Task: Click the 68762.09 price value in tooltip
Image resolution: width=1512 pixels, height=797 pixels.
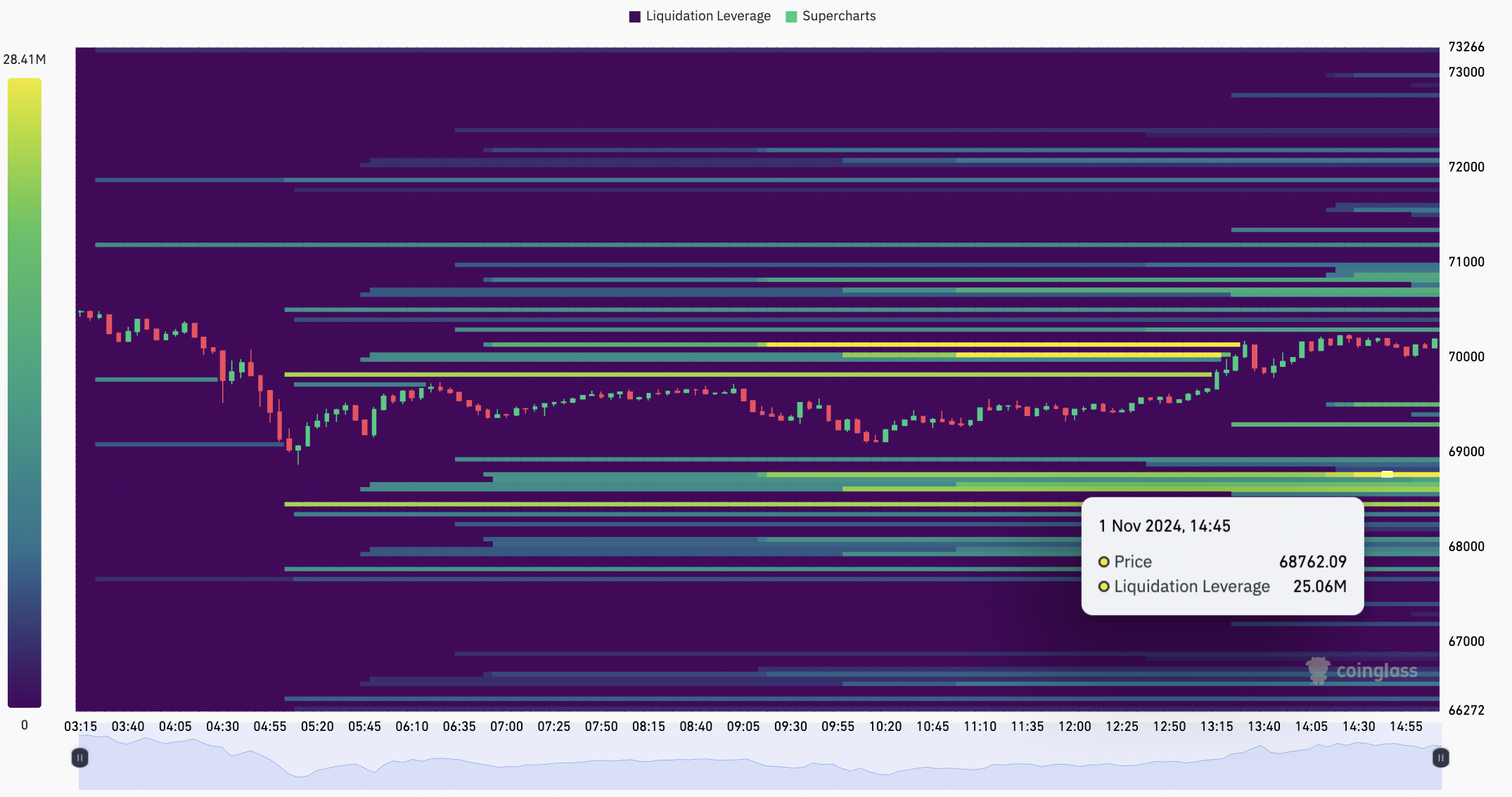Action: [1312, 562]
